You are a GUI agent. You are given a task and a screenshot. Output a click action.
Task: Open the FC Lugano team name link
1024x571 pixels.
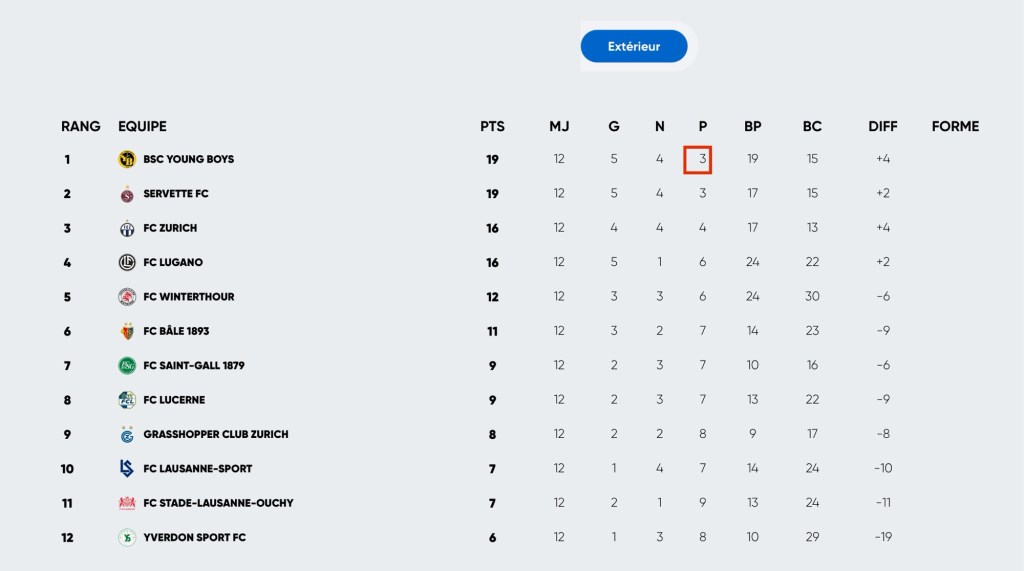pyautogui.click(x=173, y=263)
